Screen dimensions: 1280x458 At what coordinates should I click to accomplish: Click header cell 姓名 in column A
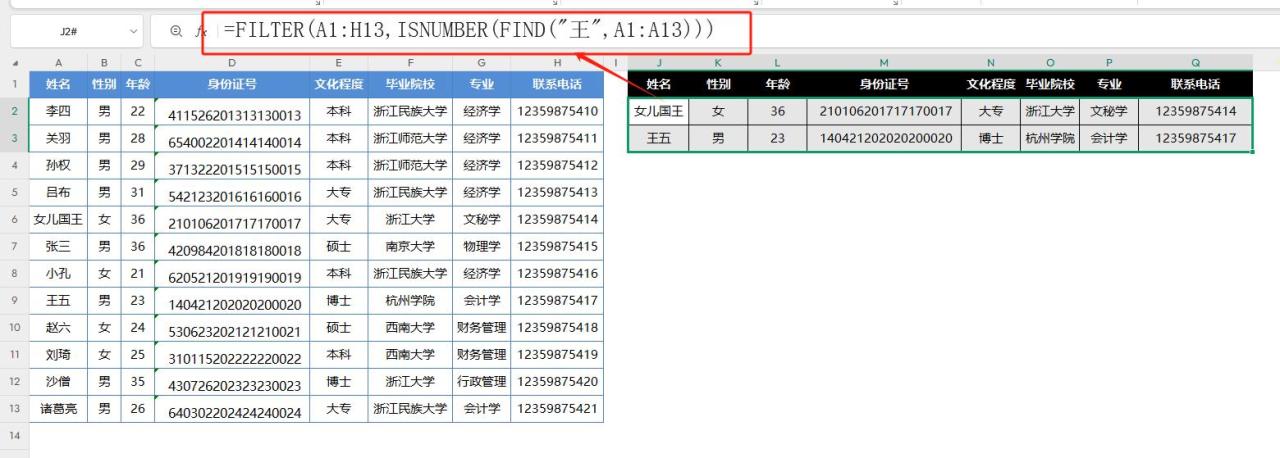click(58, 84)
